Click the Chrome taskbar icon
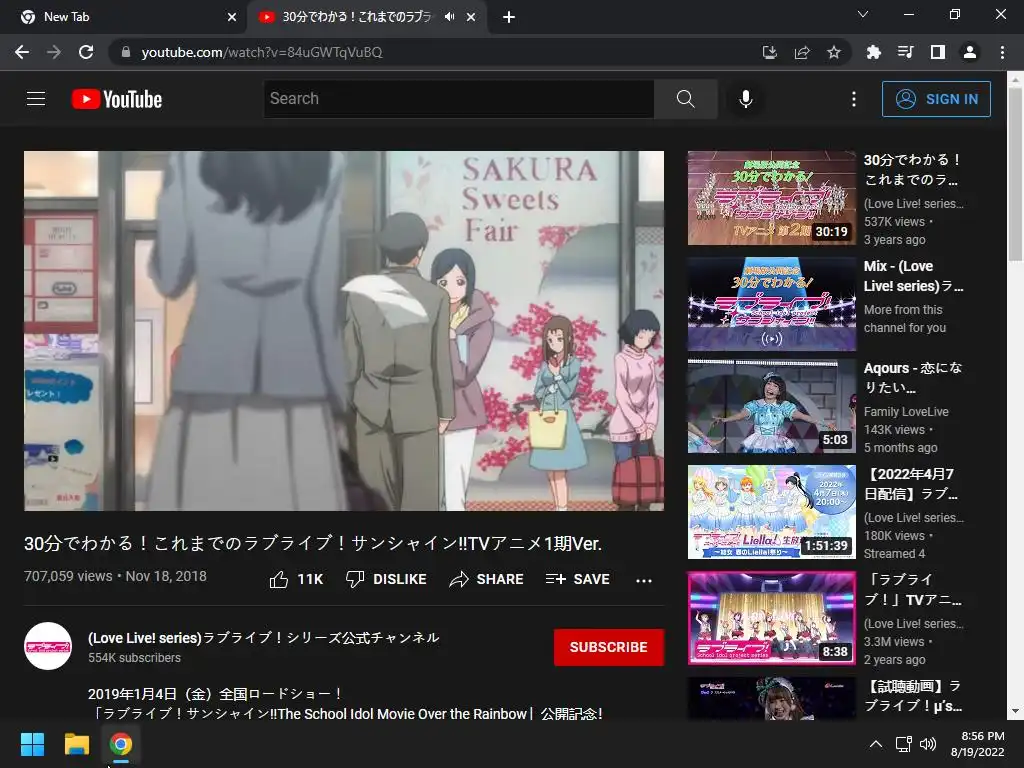This screenshot has height=768, width=1024. [121, 744]
